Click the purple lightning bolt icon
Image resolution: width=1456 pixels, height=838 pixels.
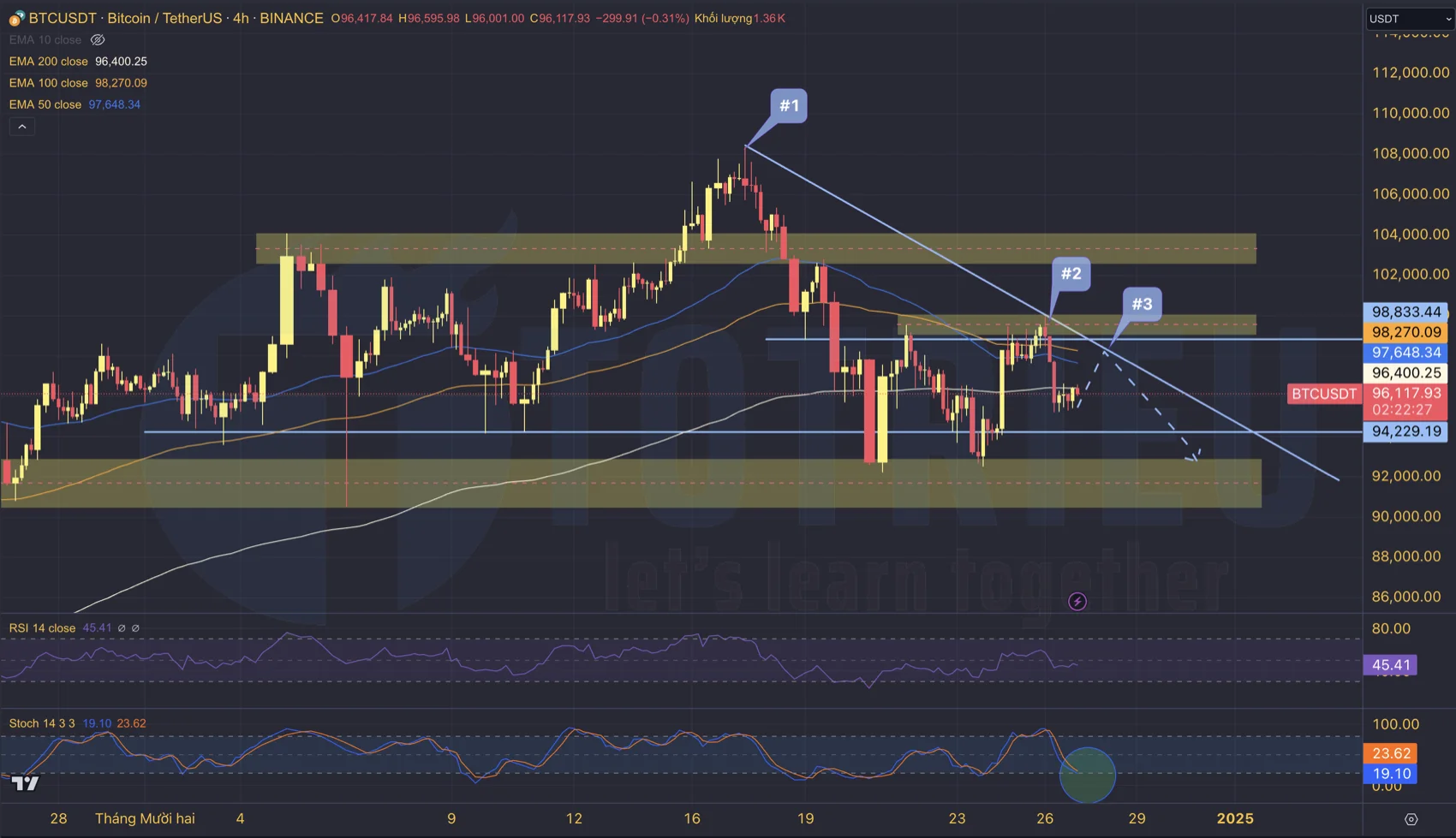(x=1077, y=602)
